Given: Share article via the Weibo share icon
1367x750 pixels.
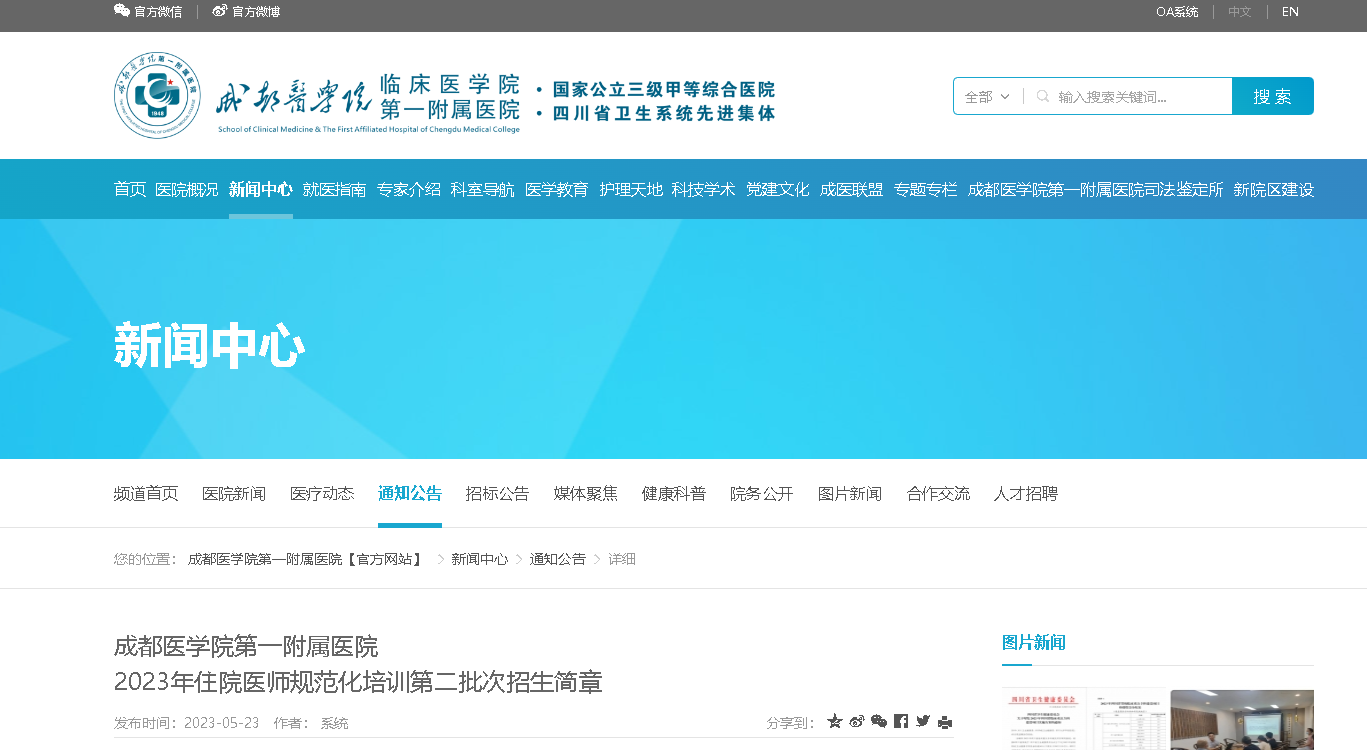Looking at the screenshot, I should pyautogui.click(x=857, y=722).
